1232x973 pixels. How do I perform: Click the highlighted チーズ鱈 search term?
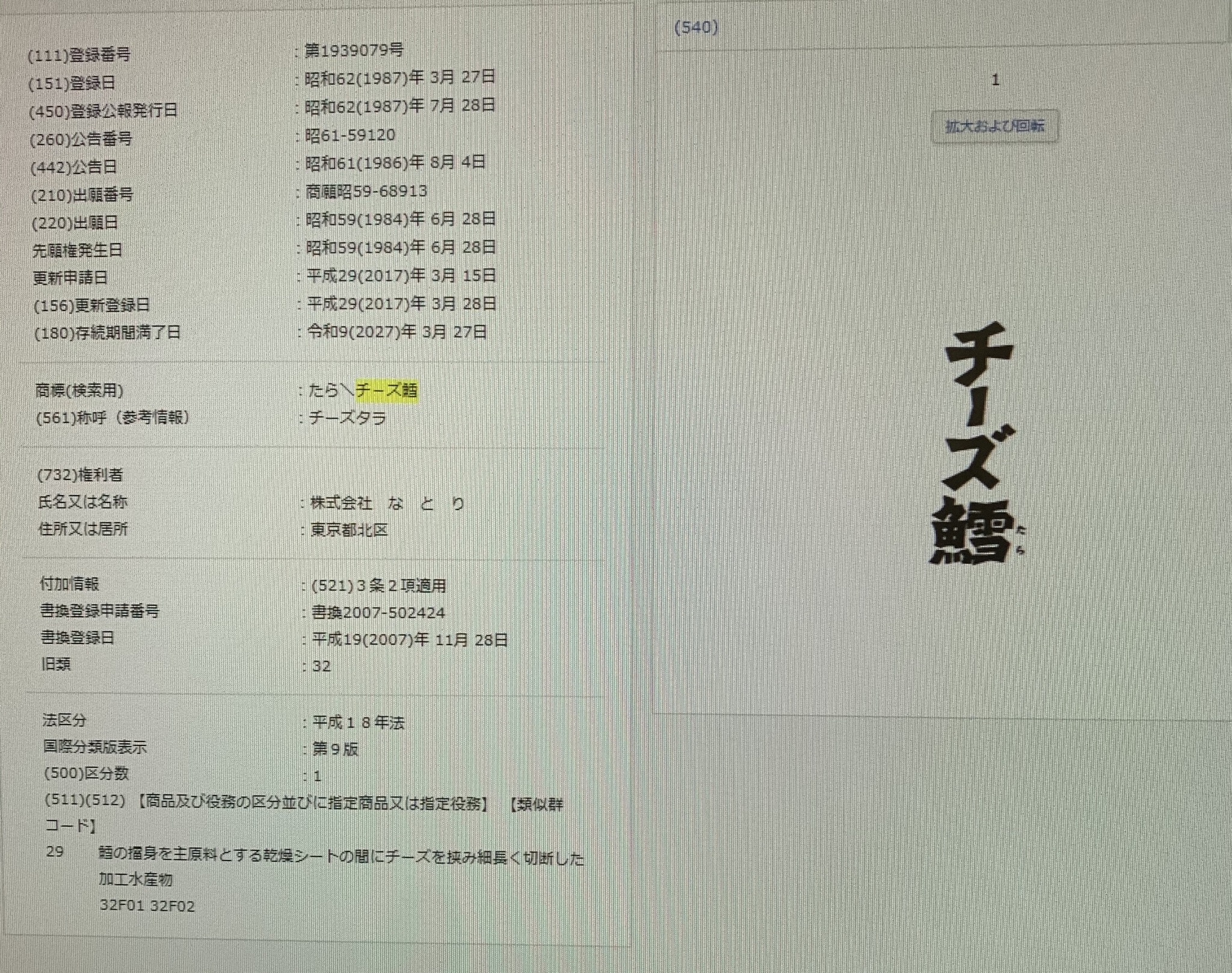tap(387, 391)
